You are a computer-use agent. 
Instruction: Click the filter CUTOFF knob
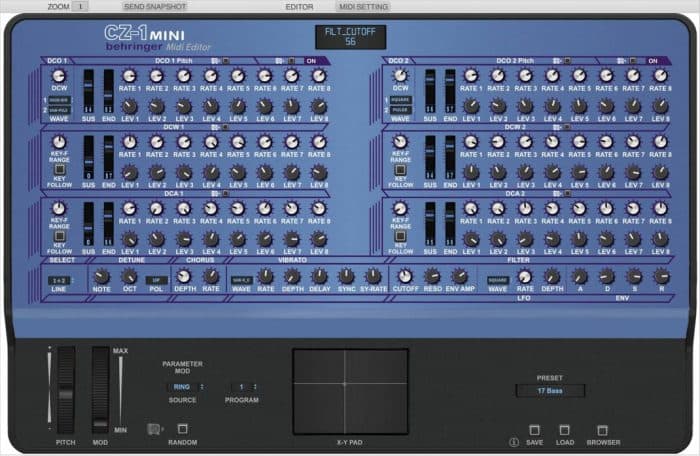pos(405,276)
